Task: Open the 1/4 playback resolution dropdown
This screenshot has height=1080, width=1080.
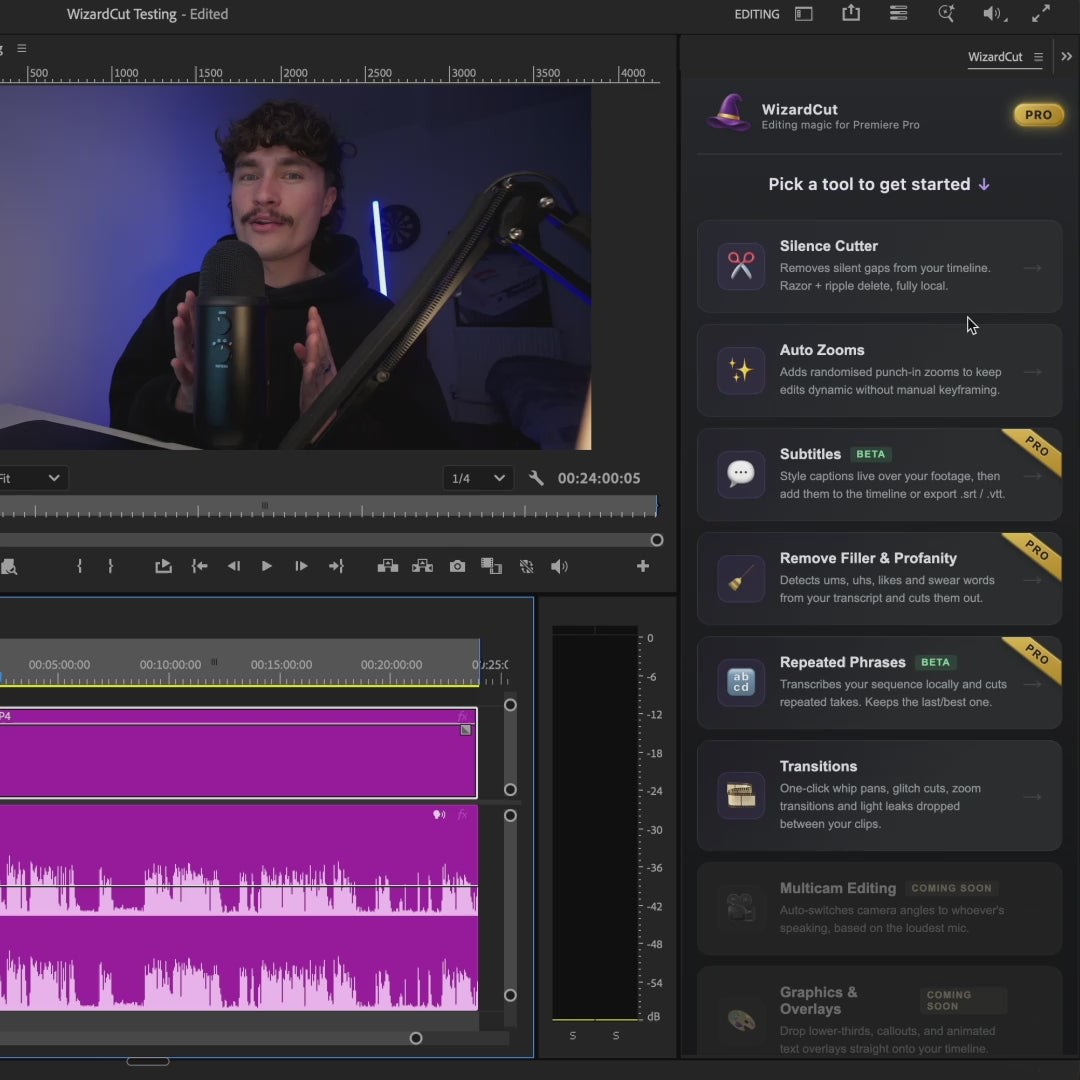Action: point(478,478)
